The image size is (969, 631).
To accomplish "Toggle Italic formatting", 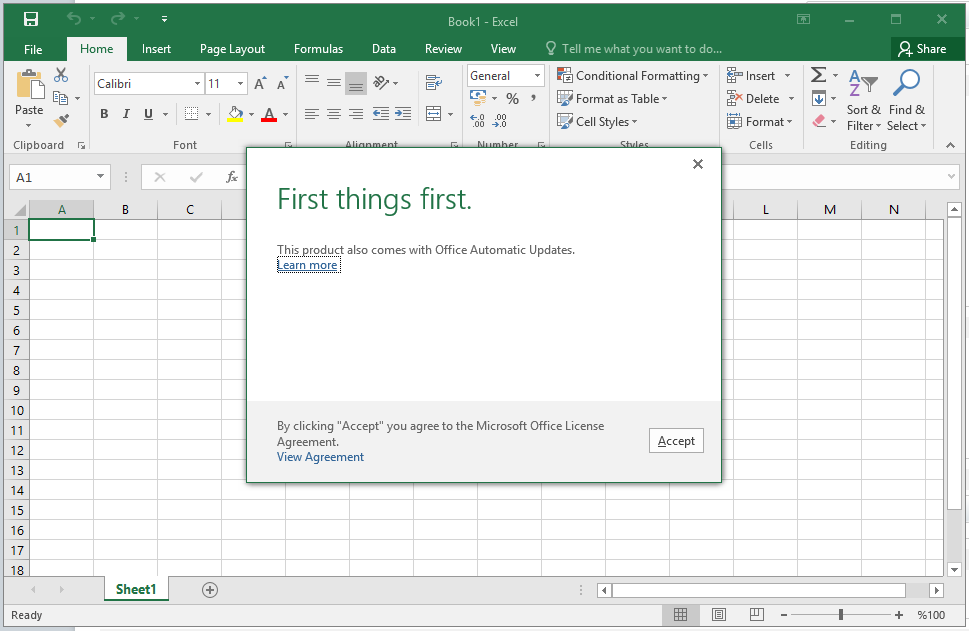I will [126, 114].
